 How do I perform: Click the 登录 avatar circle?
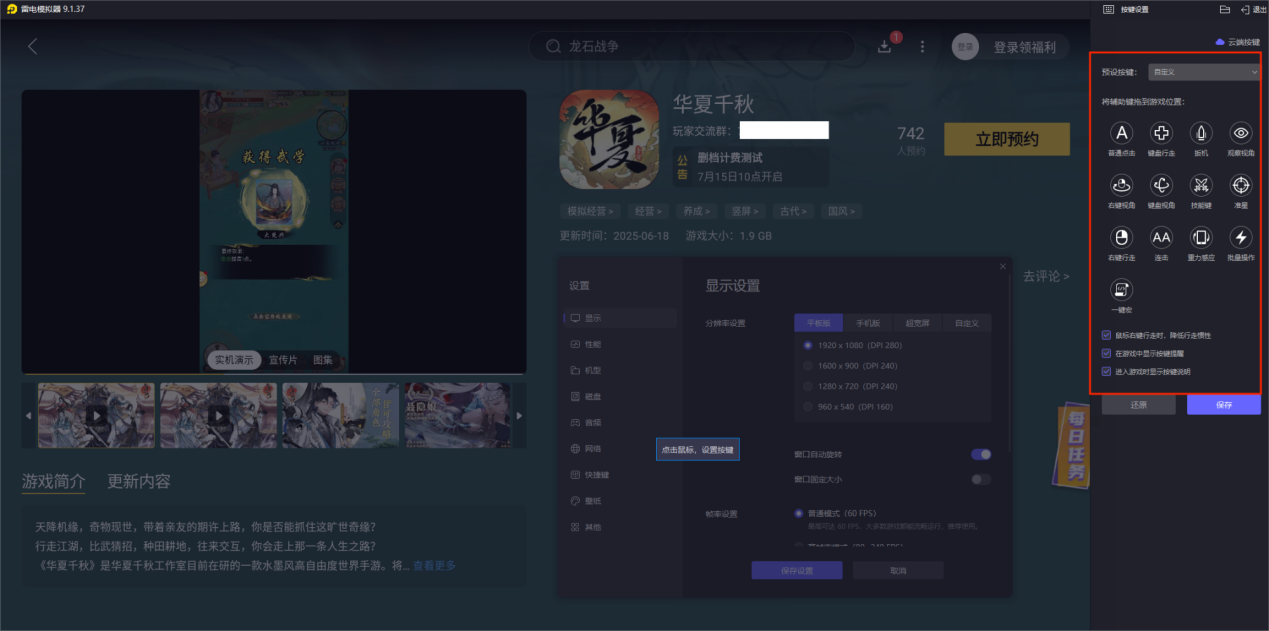[965, 46]
